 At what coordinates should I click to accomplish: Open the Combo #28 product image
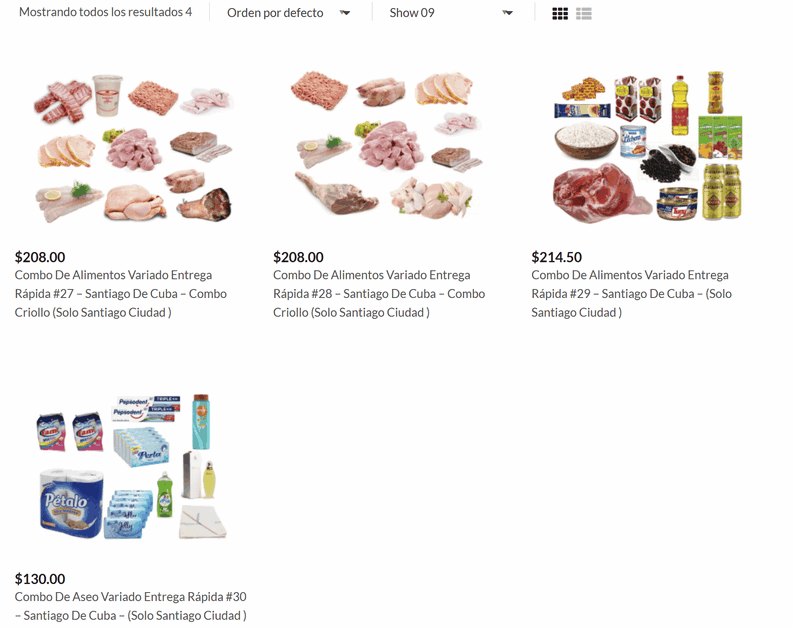coord(387,146)
